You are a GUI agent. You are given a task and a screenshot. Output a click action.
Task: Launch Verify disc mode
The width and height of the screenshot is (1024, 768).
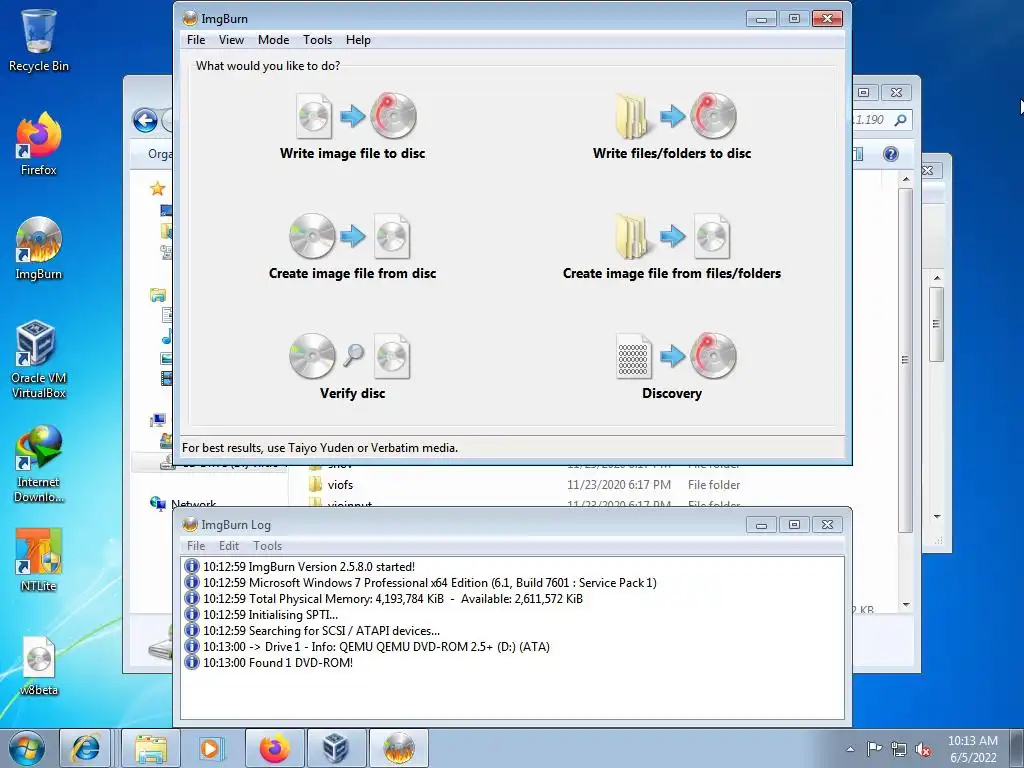pos(353,366)
